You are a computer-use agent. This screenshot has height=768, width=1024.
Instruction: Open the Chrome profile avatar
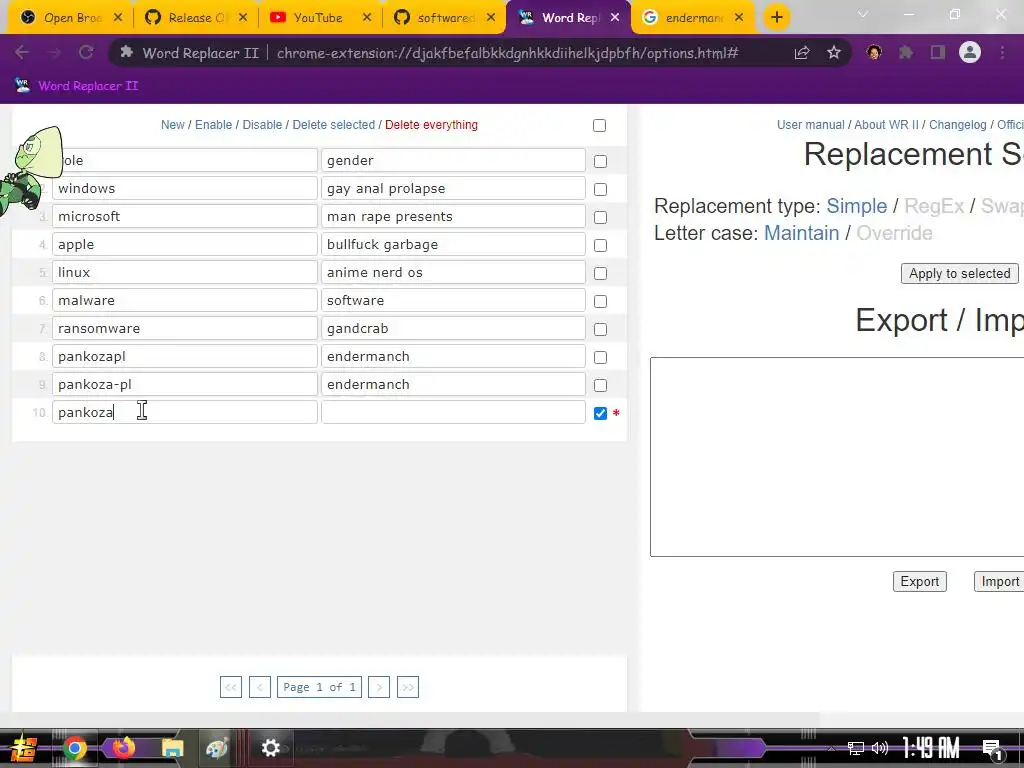point(970,52)
